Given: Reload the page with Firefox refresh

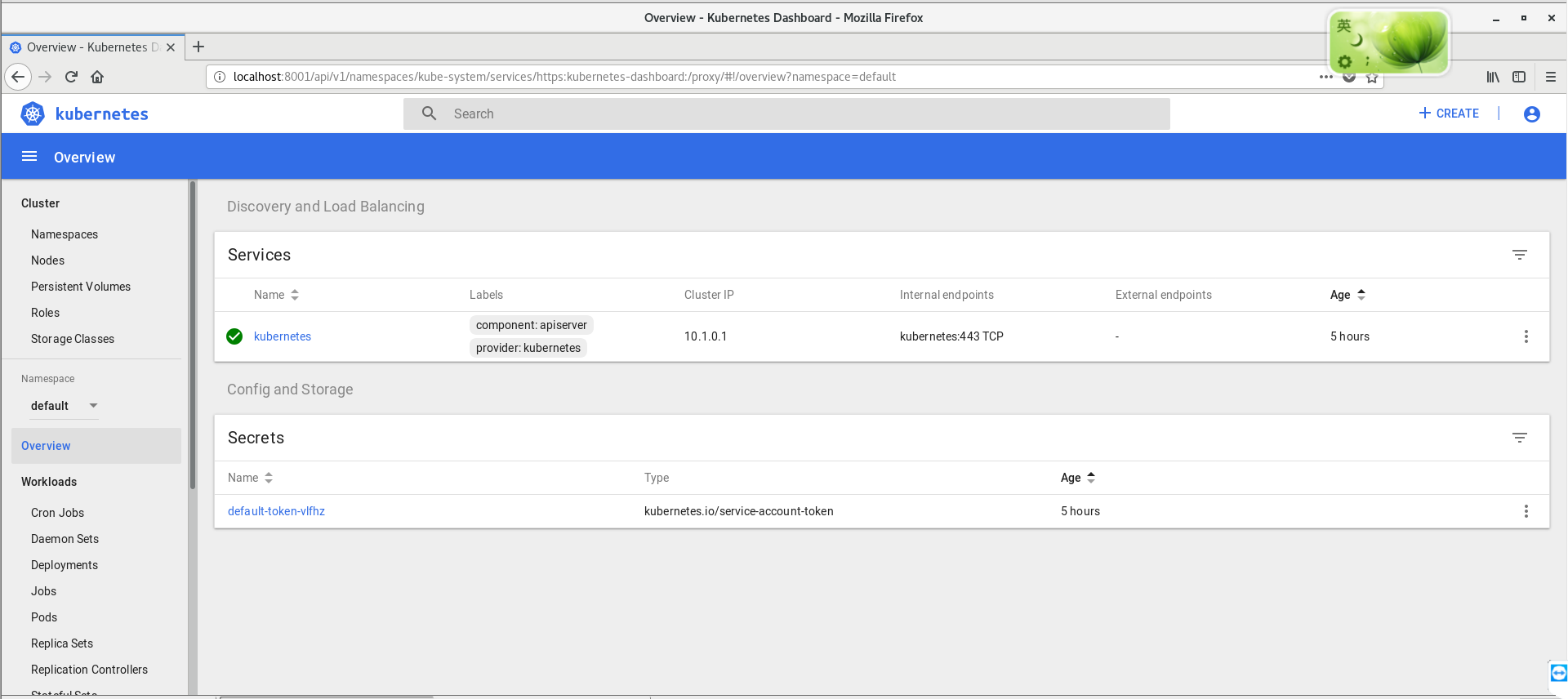Looking at the screenshot, I should (71, 77).
